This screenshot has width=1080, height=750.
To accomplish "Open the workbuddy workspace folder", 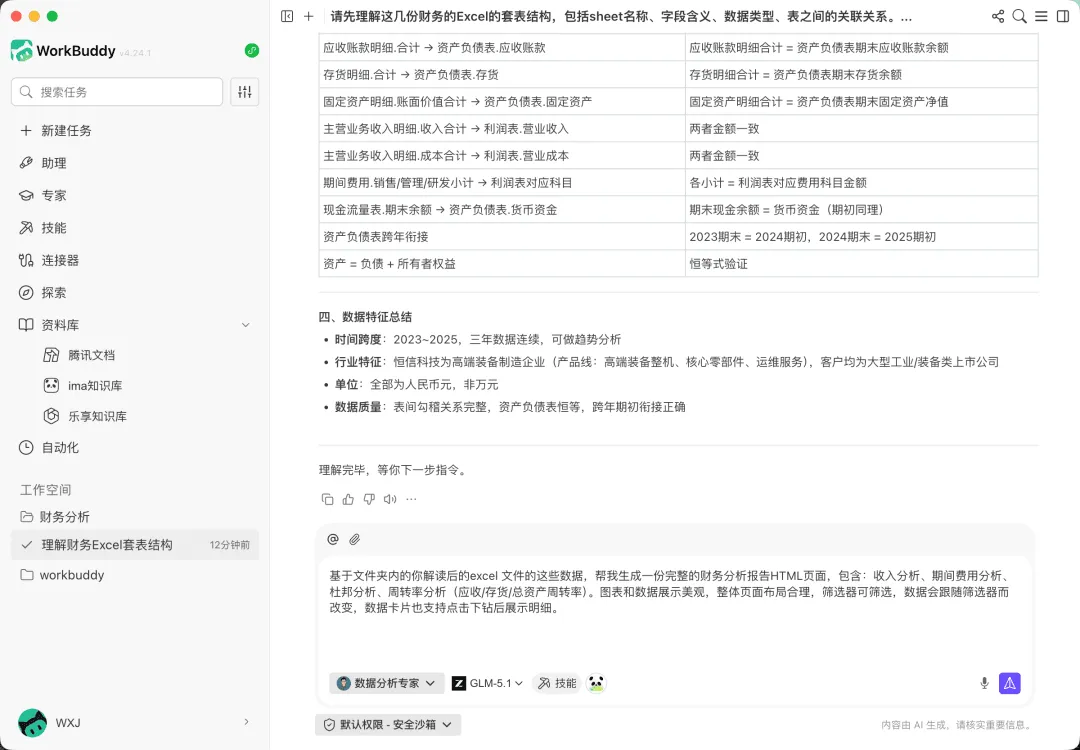I will [x=135, y=575].
